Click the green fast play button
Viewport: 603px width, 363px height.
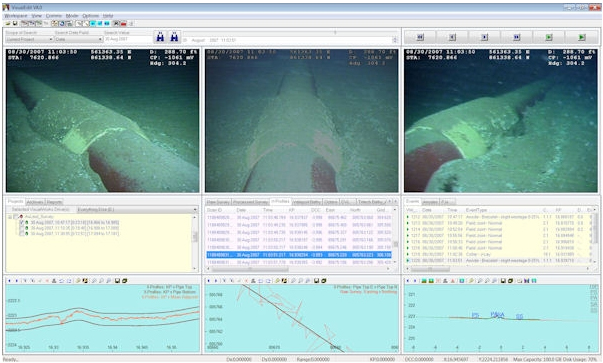point(581,37)
